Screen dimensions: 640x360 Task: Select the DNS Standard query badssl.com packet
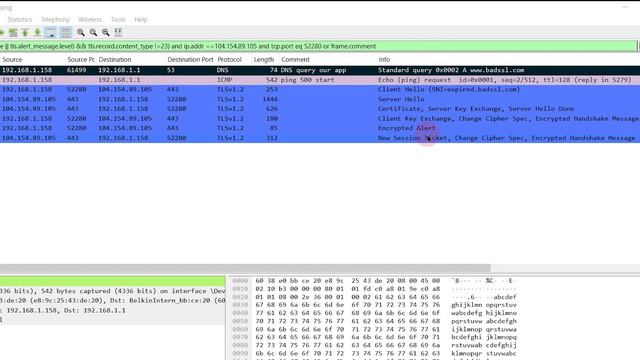pyautogui.click(x=320, y=70)
